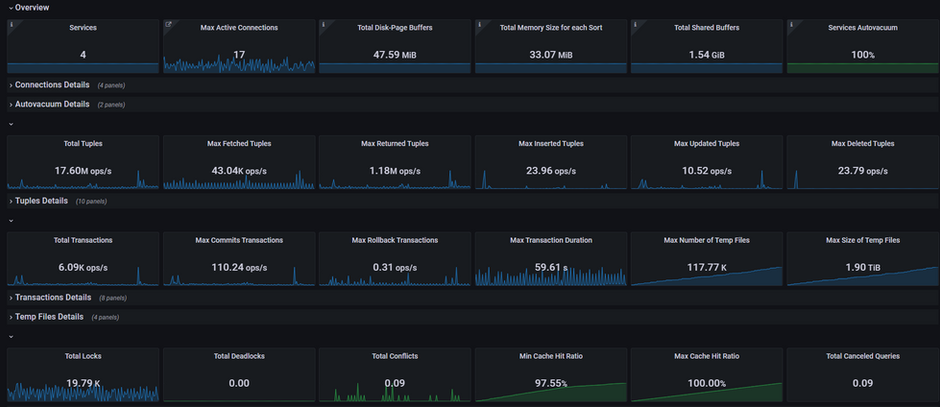Click the 23.96 ops/s inserted tuples value
This screenshot has width=940, height=407.
pos(550,171)
